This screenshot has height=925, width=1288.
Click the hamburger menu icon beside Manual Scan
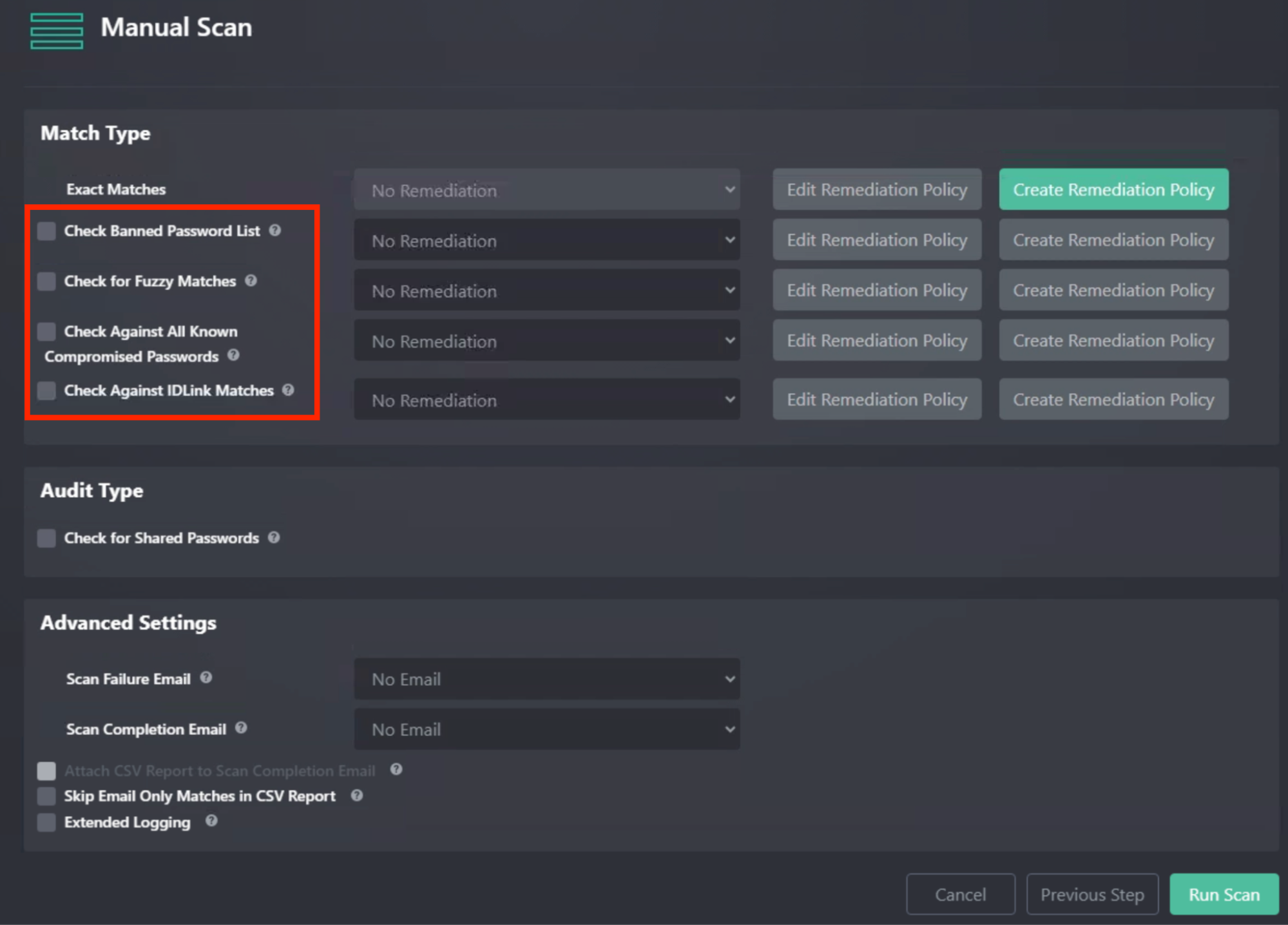click(57, 30)
